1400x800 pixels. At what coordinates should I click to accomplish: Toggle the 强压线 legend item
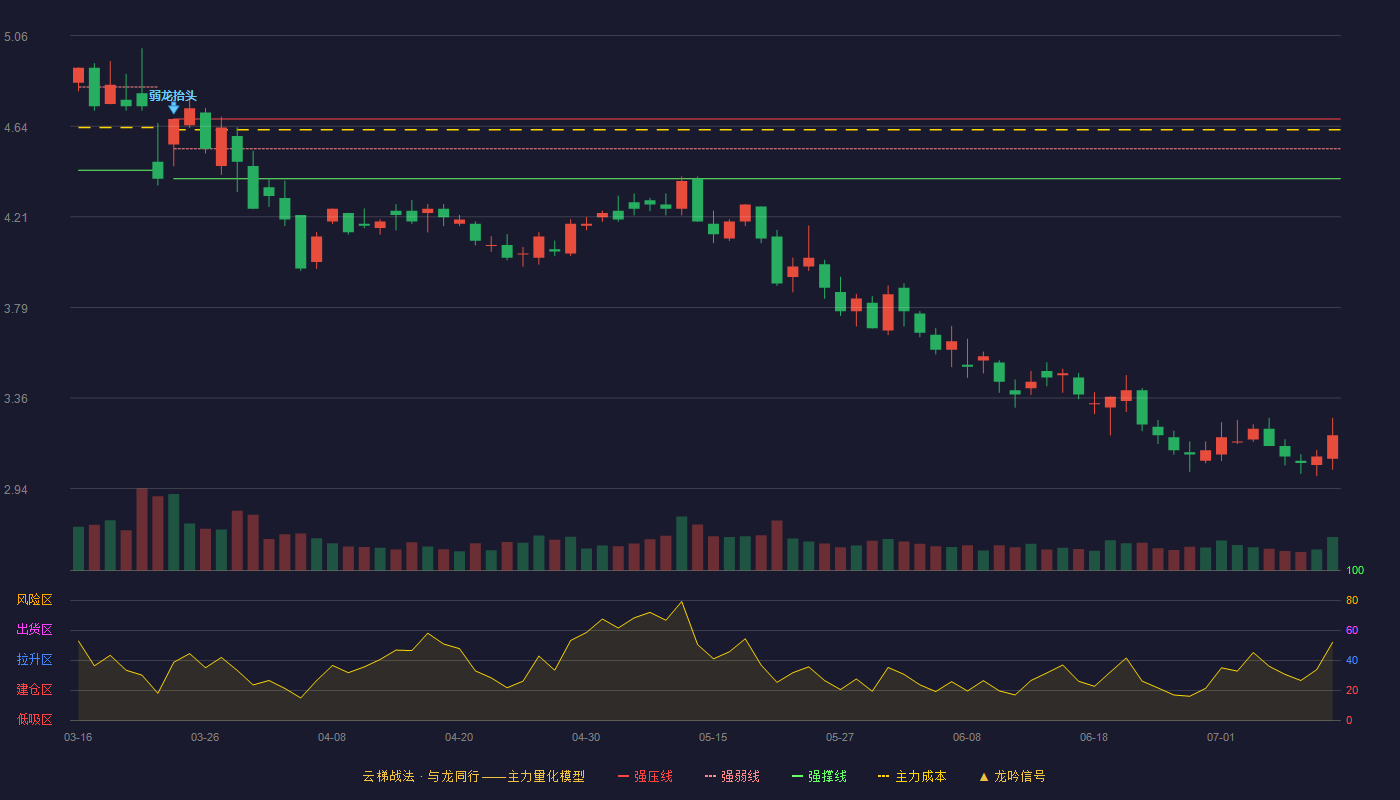tap(645, 776)
